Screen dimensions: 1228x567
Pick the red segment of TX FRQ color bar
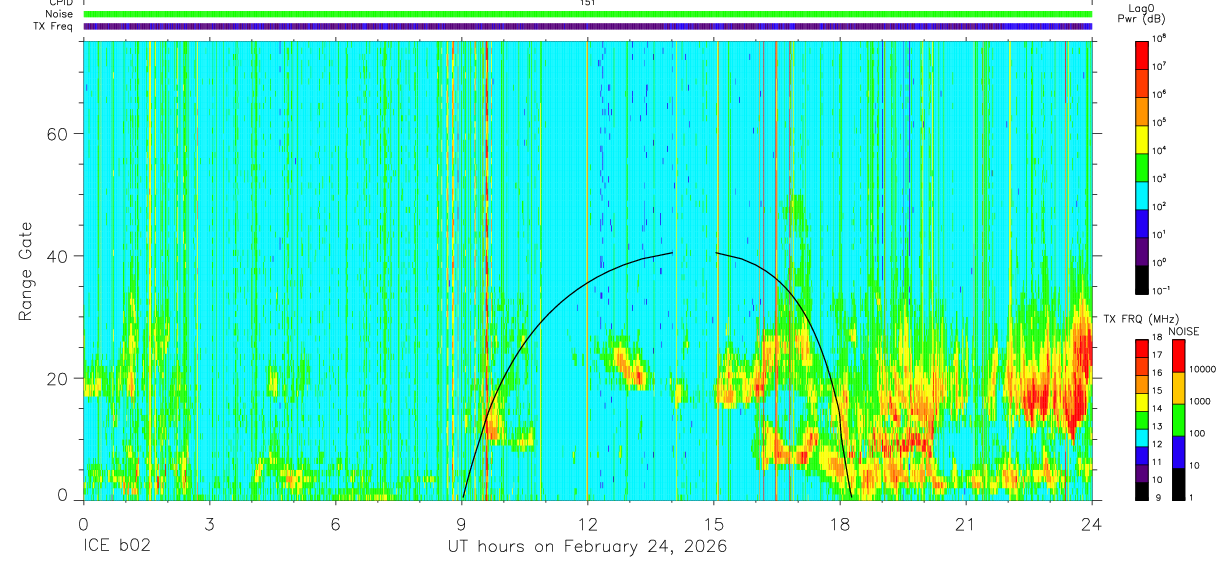(x=1141, y=348)
